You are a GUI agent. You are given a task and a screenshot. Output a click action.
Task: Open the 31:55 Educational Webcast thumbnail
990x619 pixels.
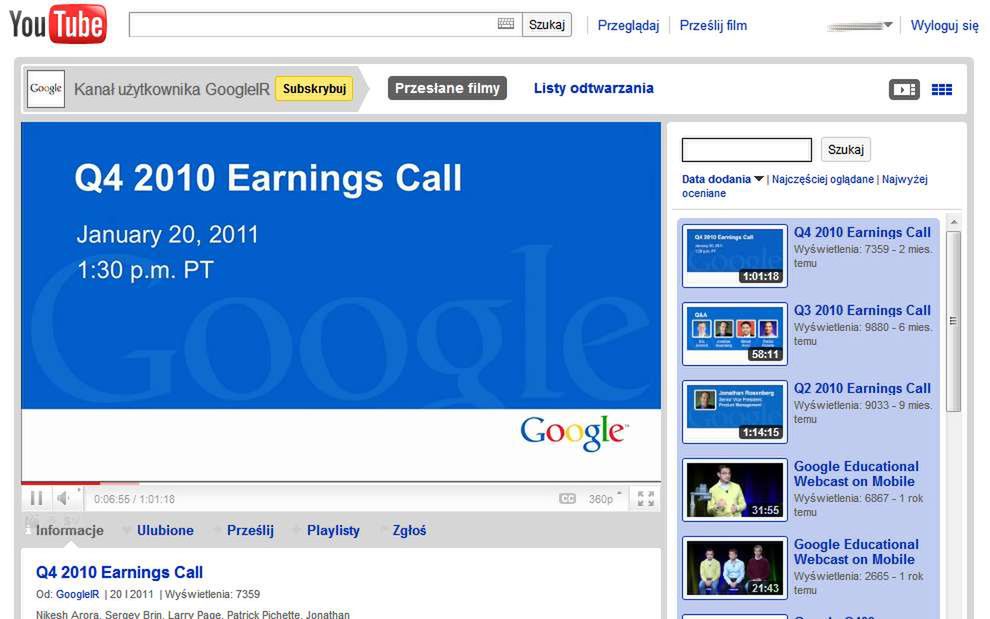click(x=735, y=490)
